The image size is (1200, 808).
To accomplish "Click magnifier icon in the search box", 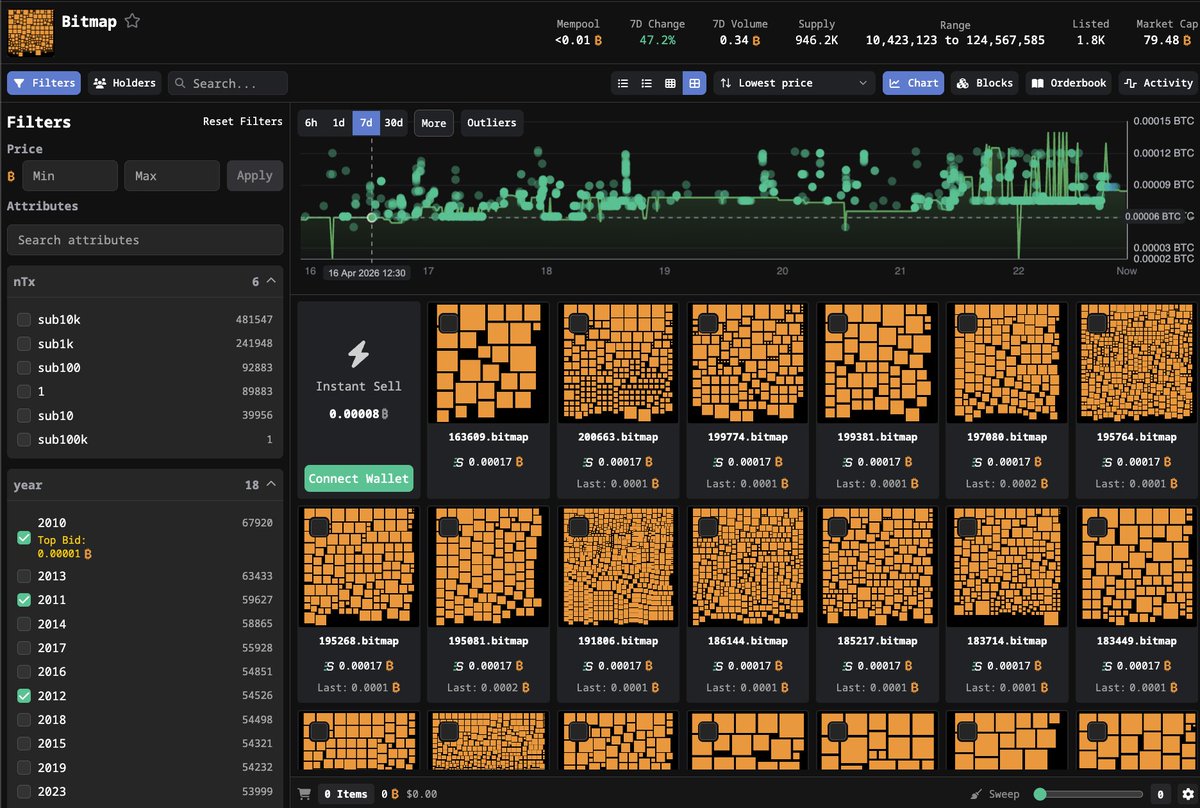I will tap(180, 83).
